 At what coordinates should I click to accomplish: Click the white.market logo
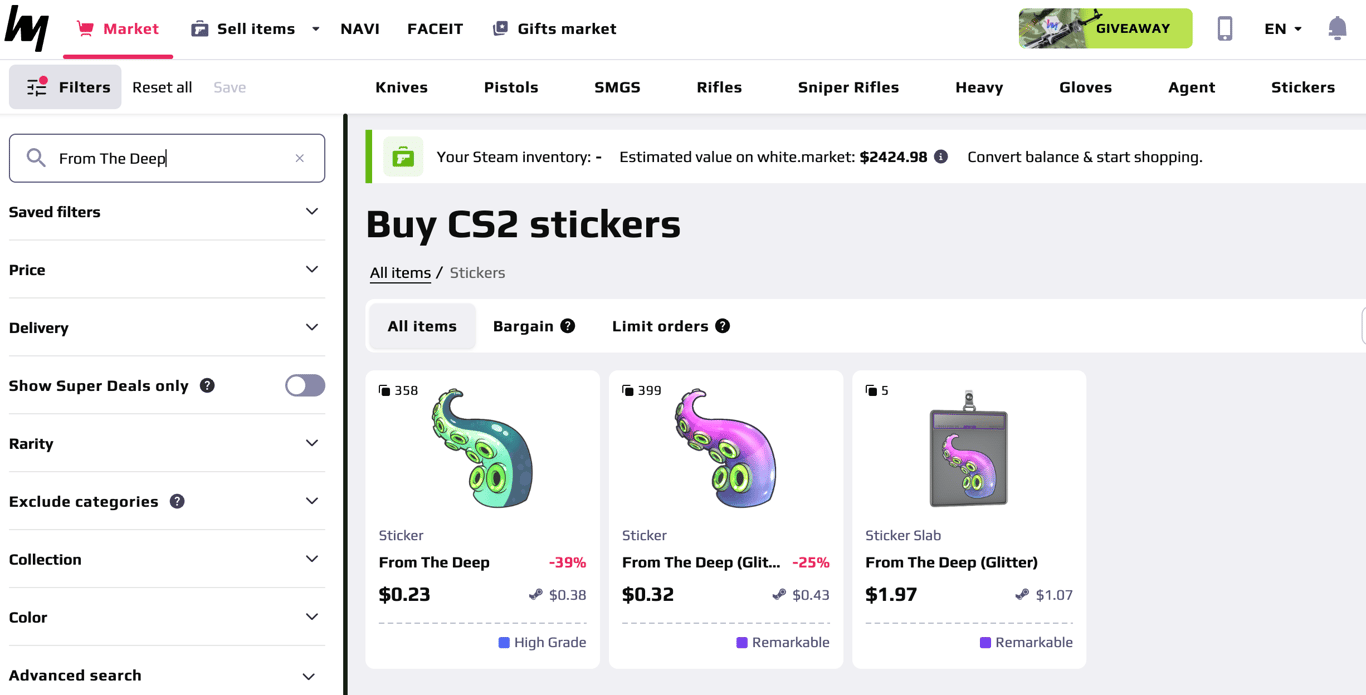point(27,28)
